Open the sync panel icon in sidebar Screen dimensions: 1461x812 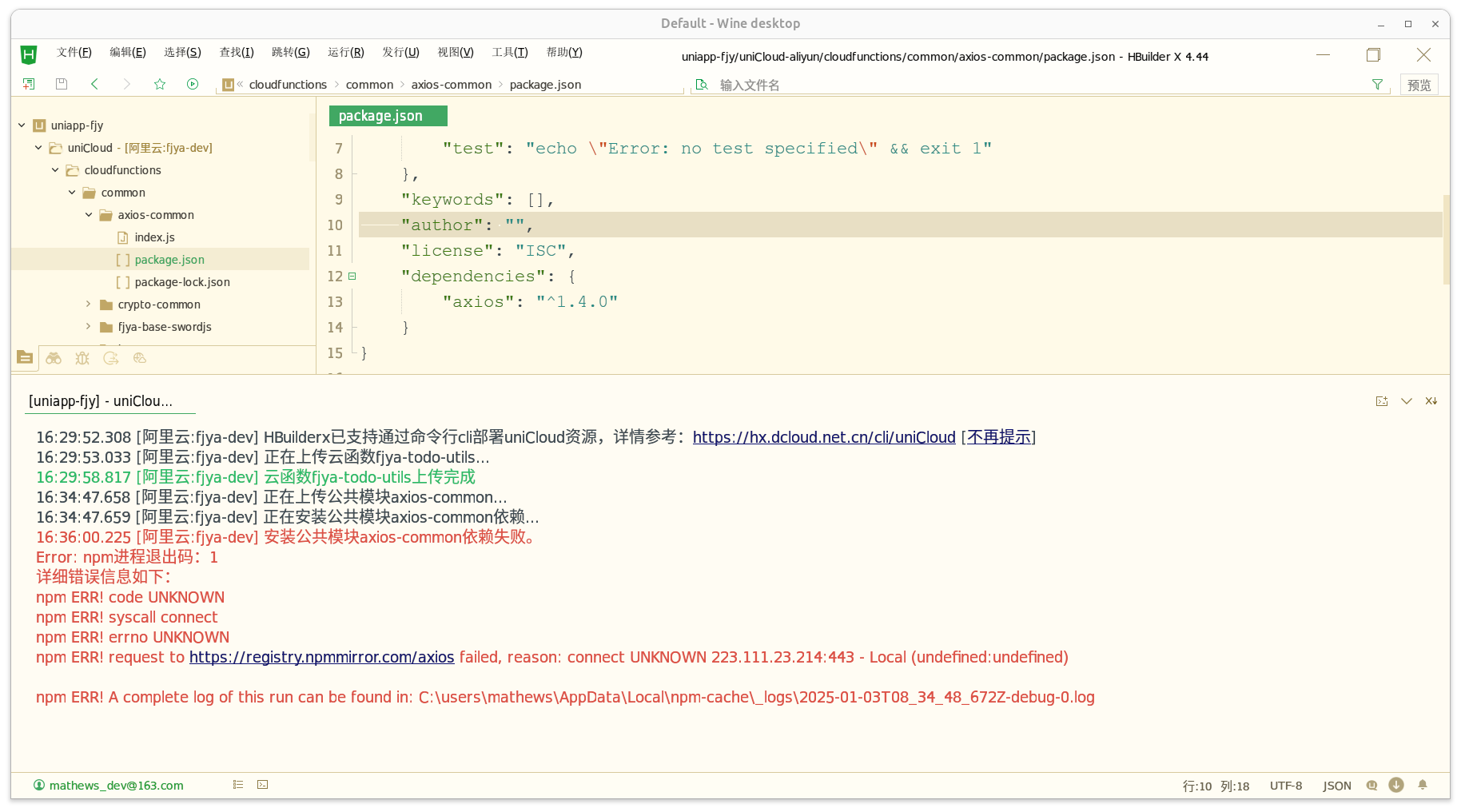click(111, 358)
